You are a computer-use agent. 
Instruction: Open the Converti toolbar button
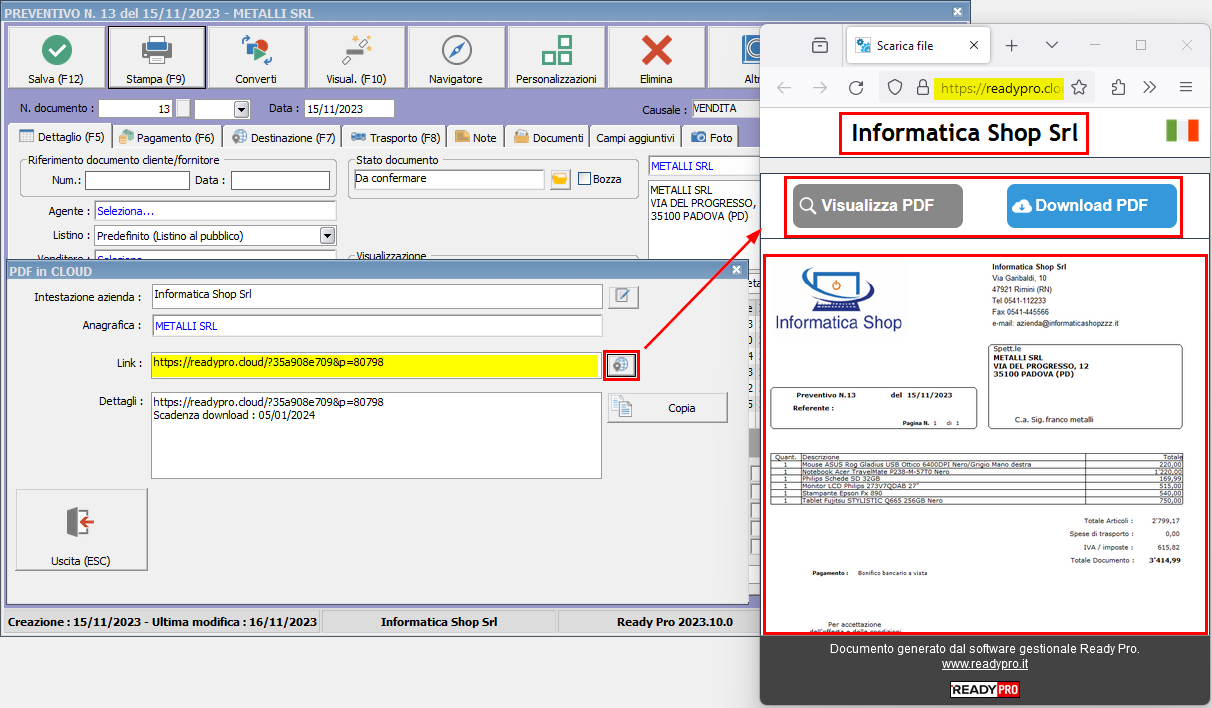(x=256, y=57)
